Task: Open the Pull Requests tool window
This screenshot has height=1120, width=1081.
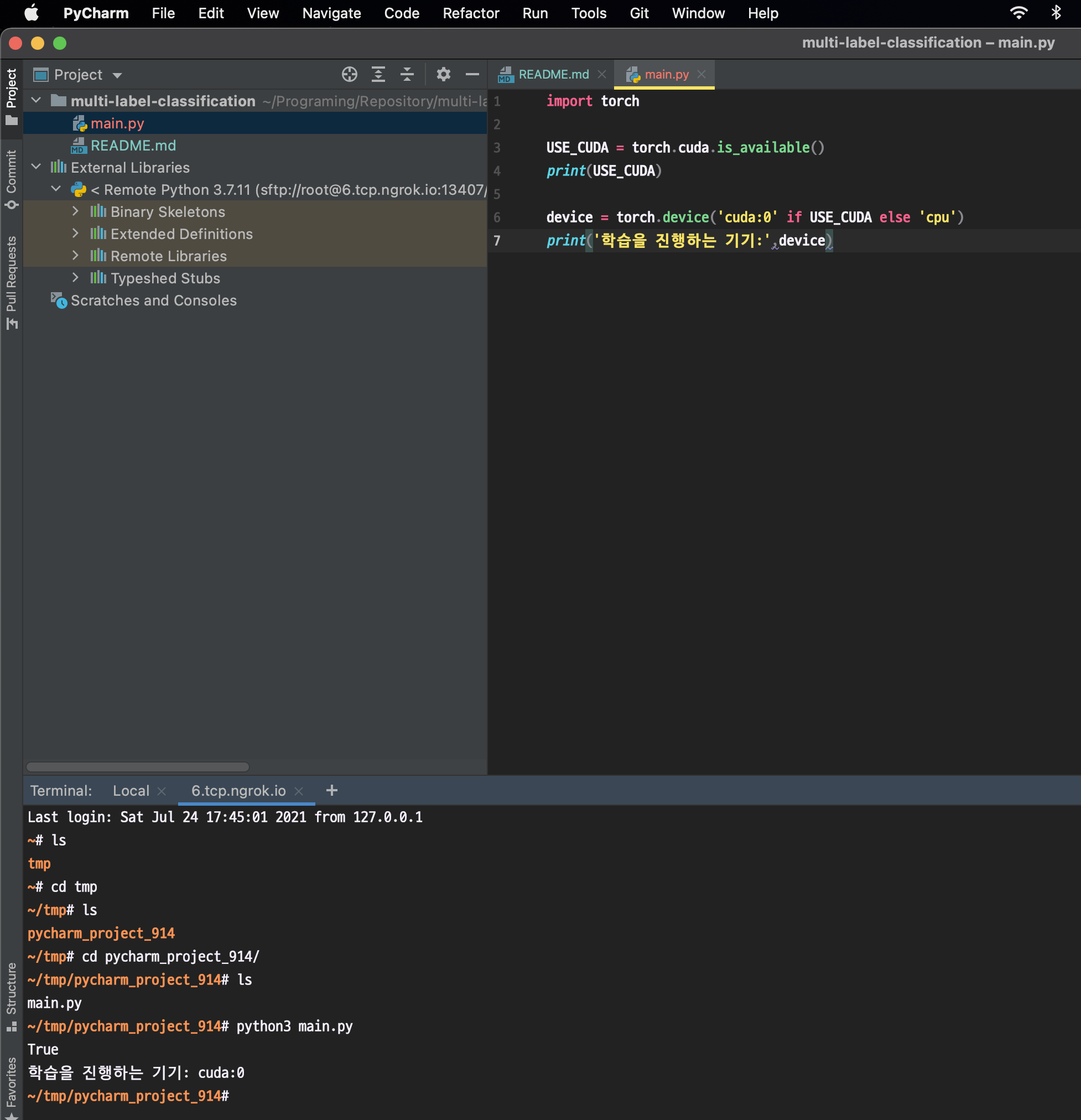Action: (12, 282)
